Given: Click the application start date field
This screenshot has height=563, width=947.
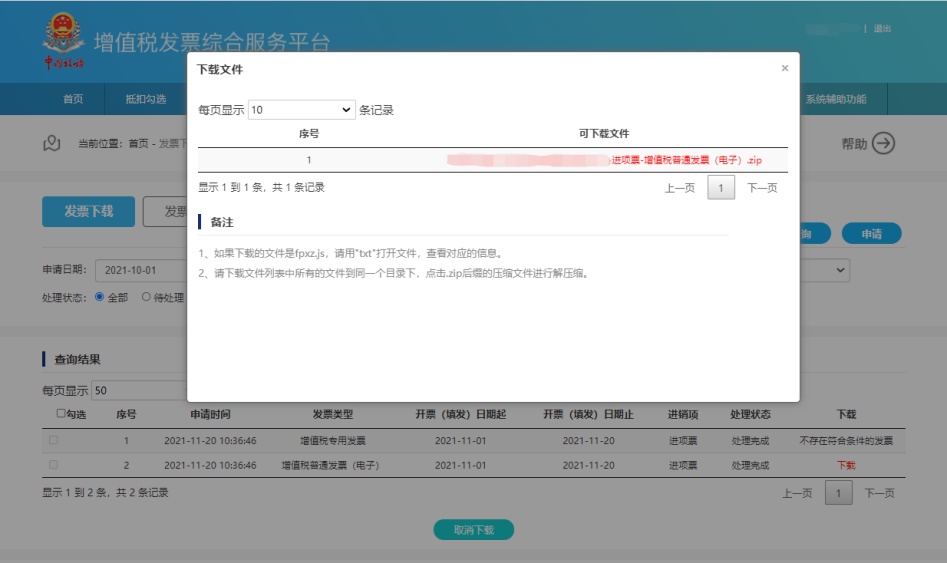Looking at the screenshot, I should (x=140, y=270).
